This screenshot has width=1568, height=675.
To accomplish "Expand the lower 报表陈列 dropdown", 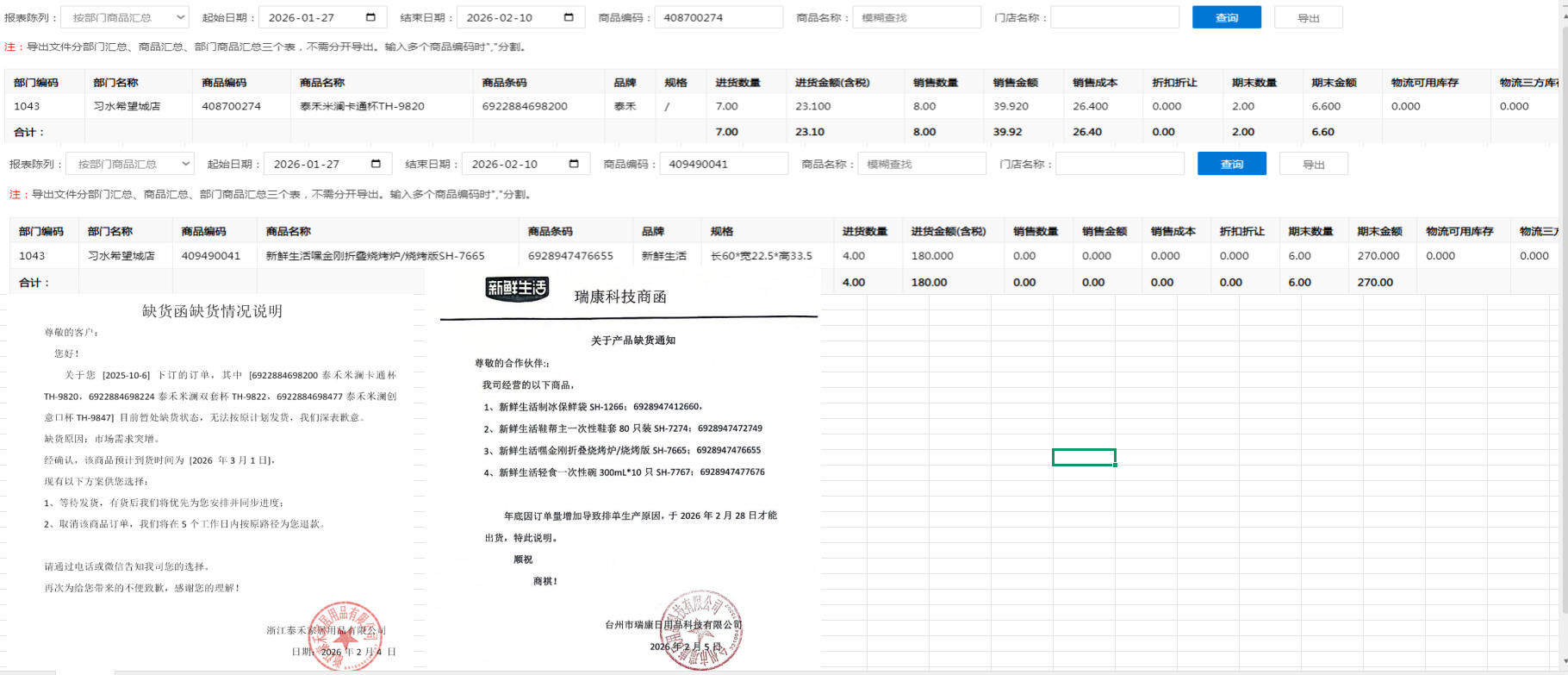I will (x=131, y=164).
